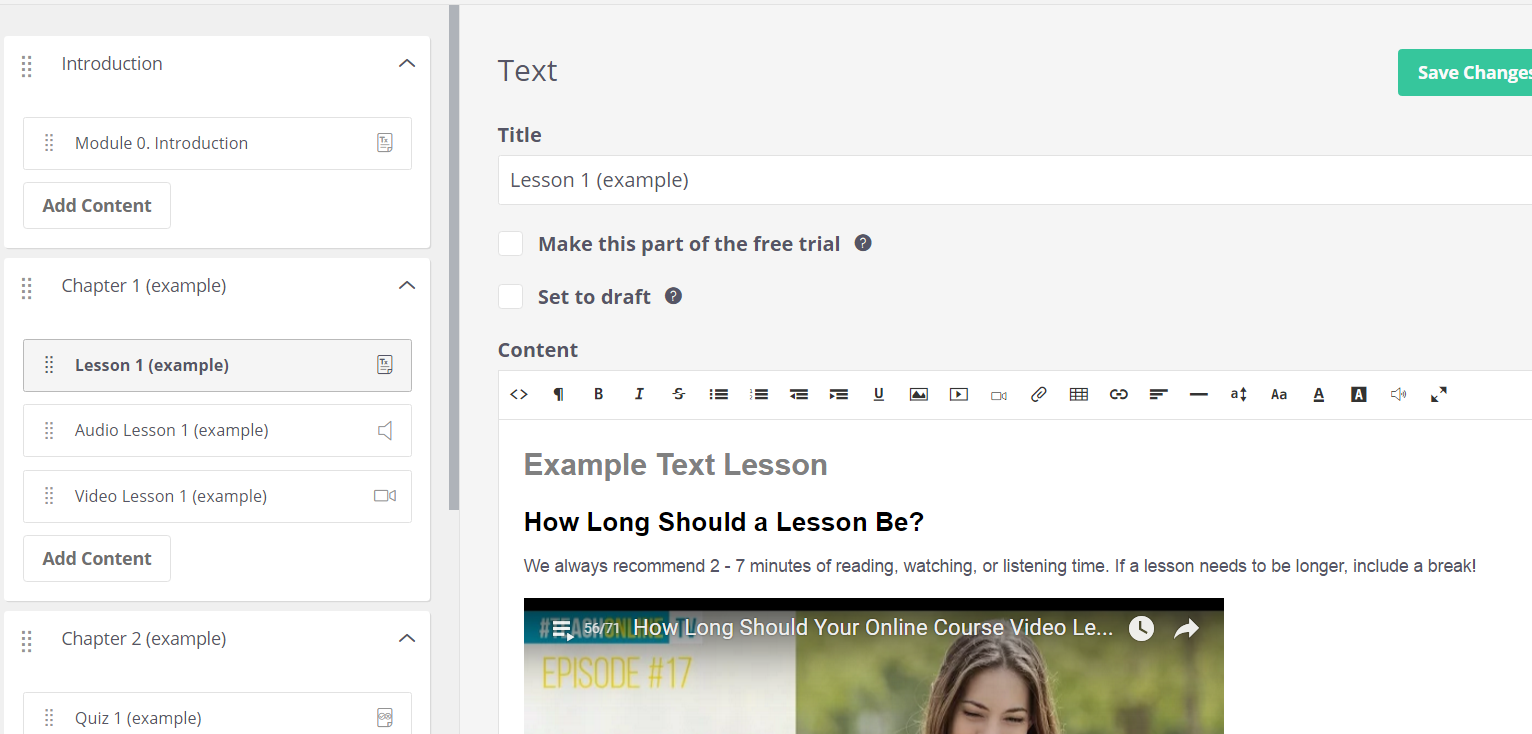This screenshot has width=1532, height=734.
Task: Indent the selected text
Action: tap(839, 394)
